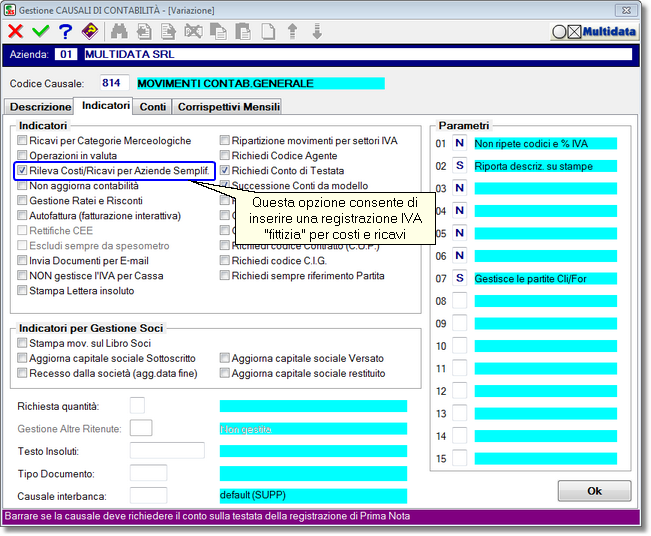Click the Codice Causale field showing 814
This screenshot has width=651, height=536.
[x=114, y=83]
